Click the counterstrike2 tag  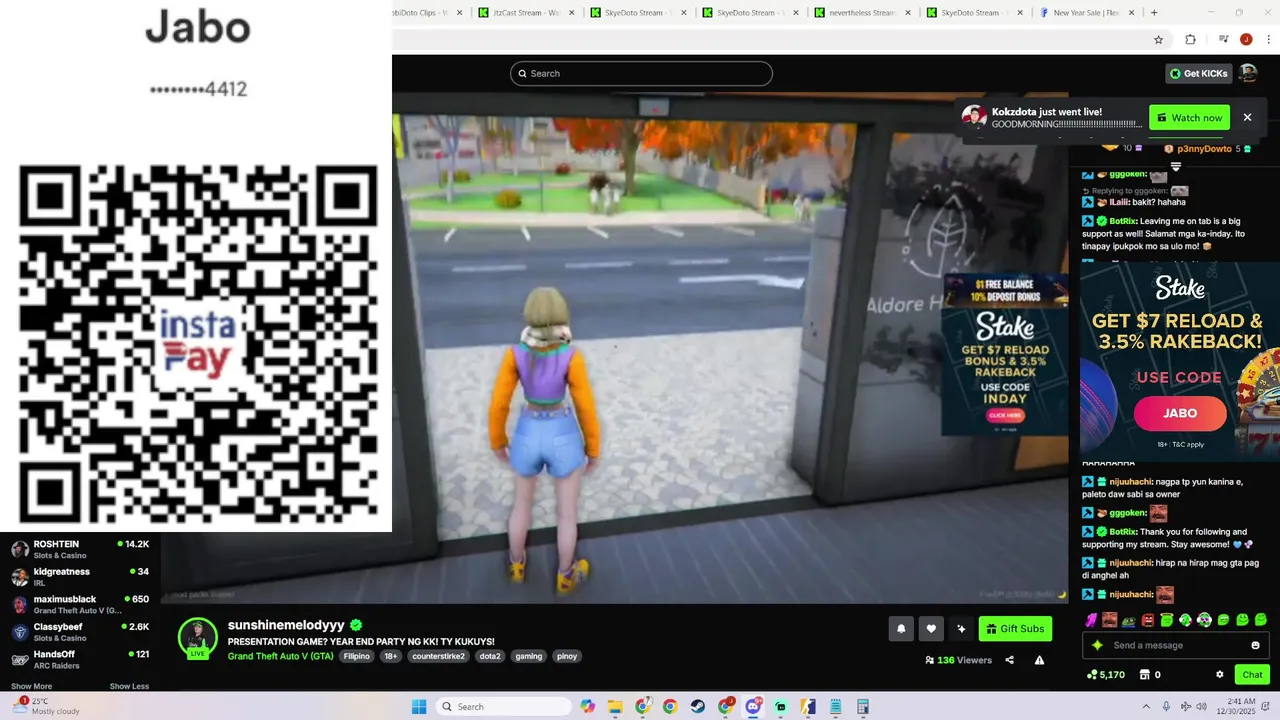coord(439,656)
